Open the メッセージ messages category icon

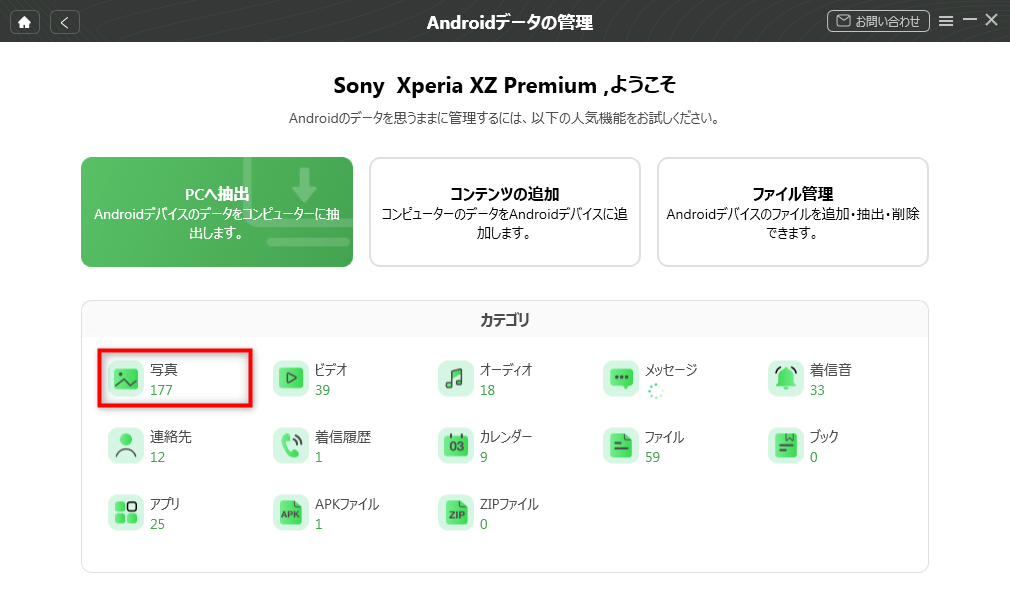621,378
